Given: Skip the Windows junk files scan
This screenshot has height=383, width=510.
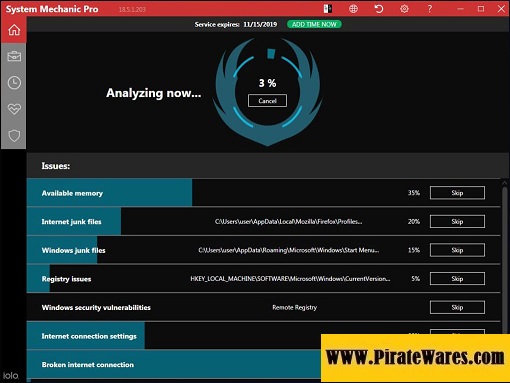Looking at the screenshot, I should (x=457, y=250).
